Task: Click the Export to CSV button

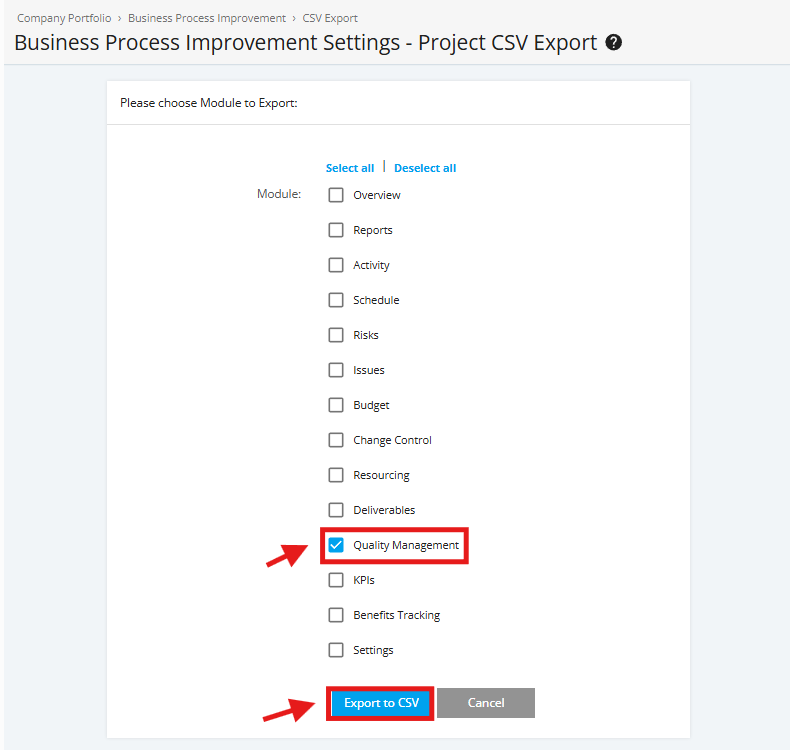Action: [x=381, y=703]
